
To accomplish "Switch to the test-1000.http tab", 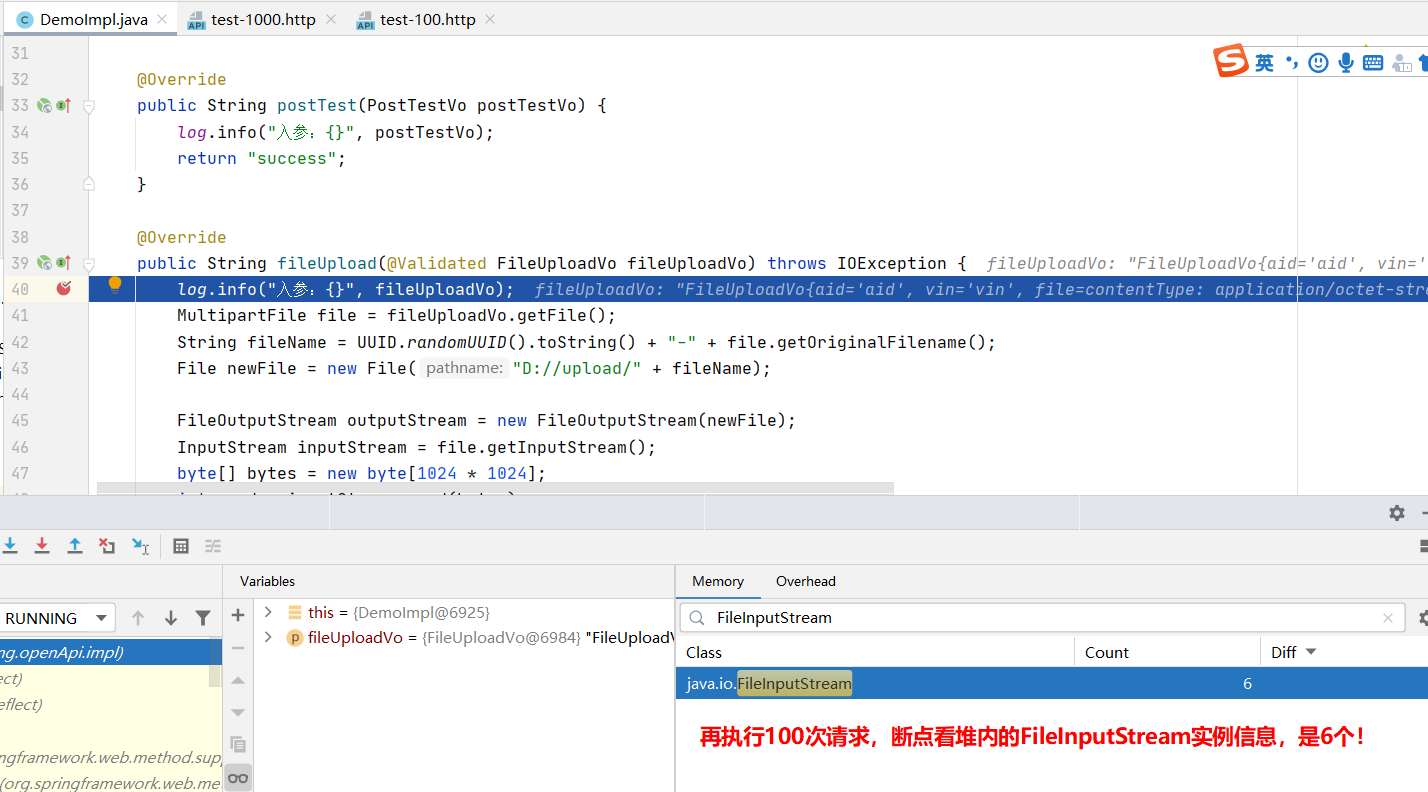I will 263,20.
